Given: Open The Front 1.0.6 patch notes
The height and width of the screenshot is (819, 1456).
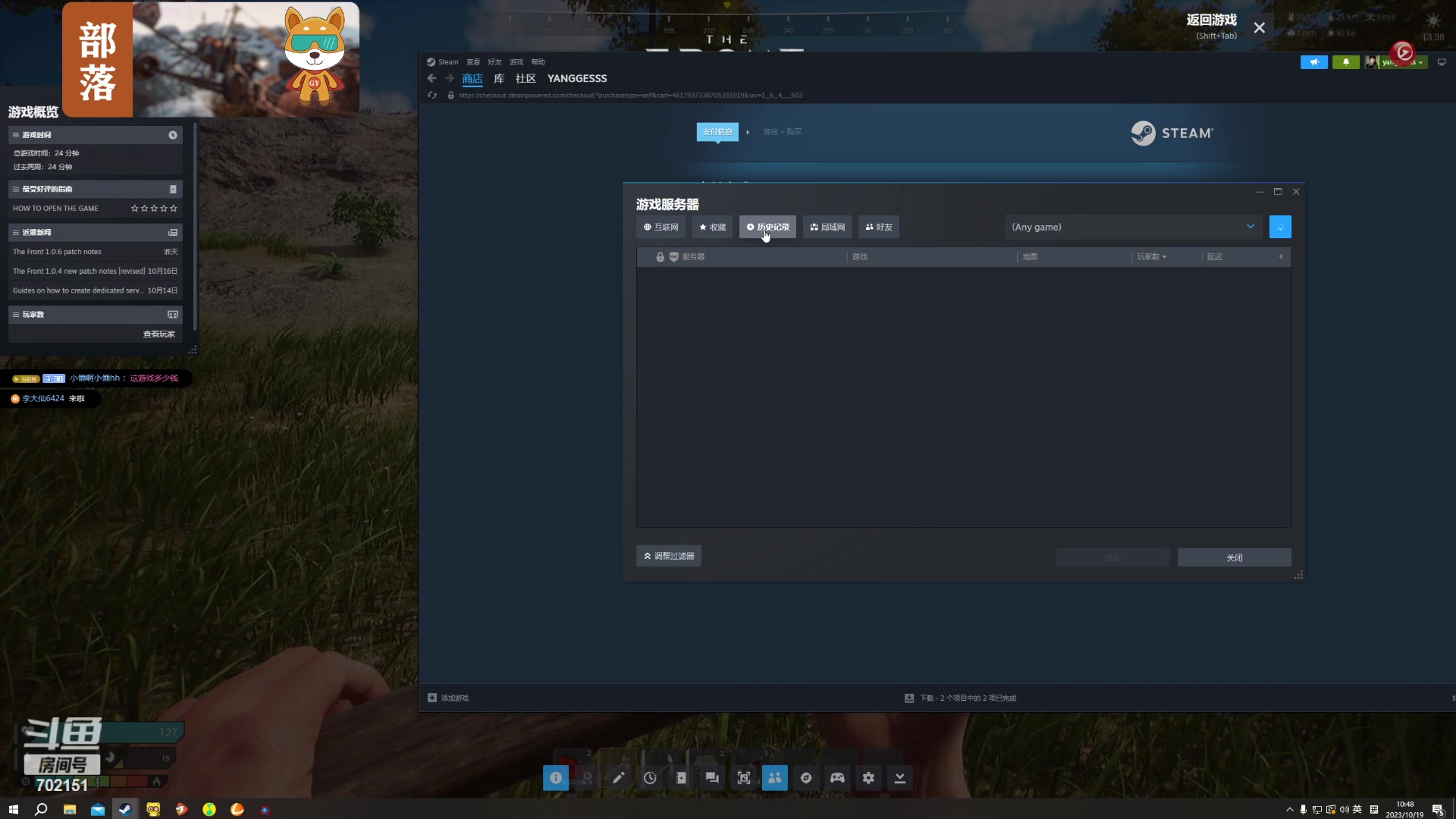Looking at the screenshot, I should coord(57,252).
